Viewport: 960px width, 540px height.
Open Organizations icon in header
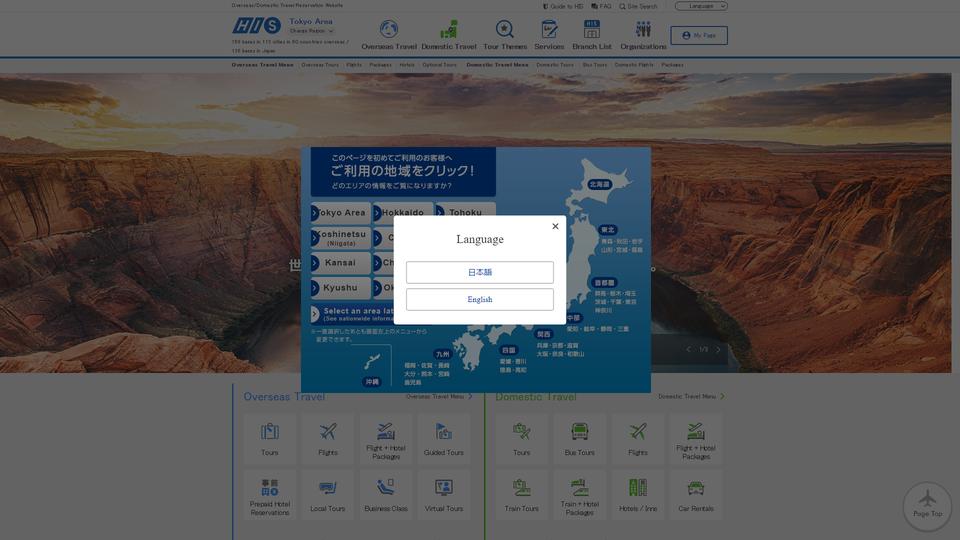pyautogui.click(x=643, y=35)
